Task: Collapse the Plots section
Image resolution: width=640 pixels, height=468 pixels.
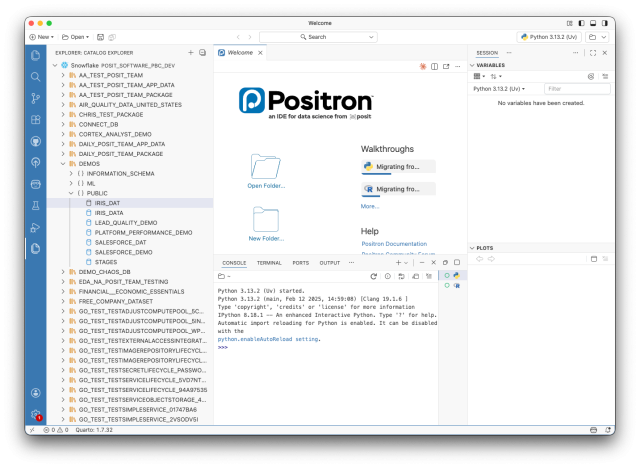Action: (x=472, y=248)
